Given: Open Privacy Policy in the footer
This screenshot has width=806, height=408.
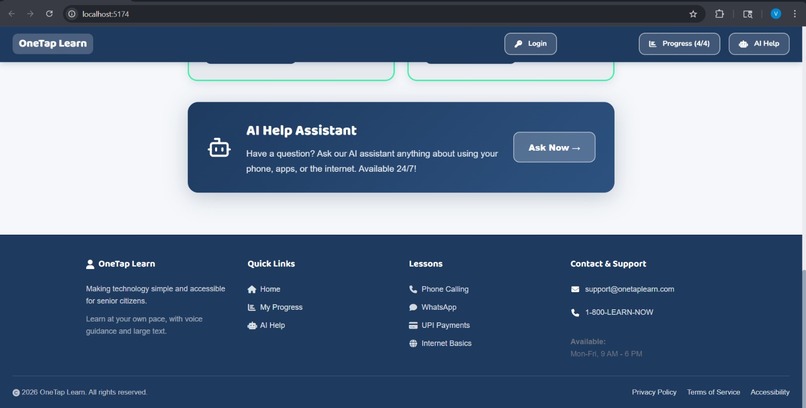Looking at the screenshot, I should pyautogui.click(x=654, y=392).
